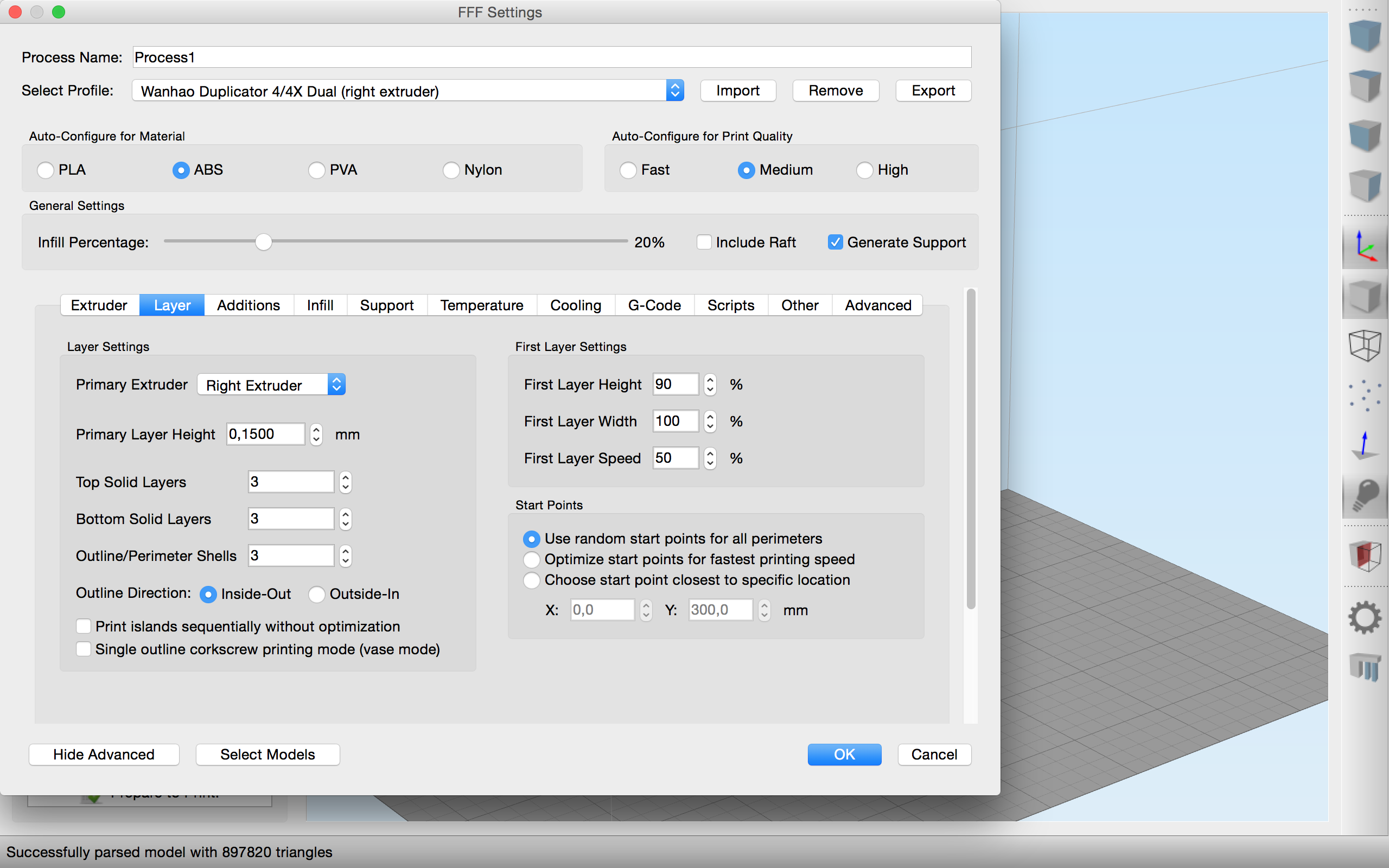
Task: Open the cross section view tool
Action: pyautogui.click(x=1365, y=556)
